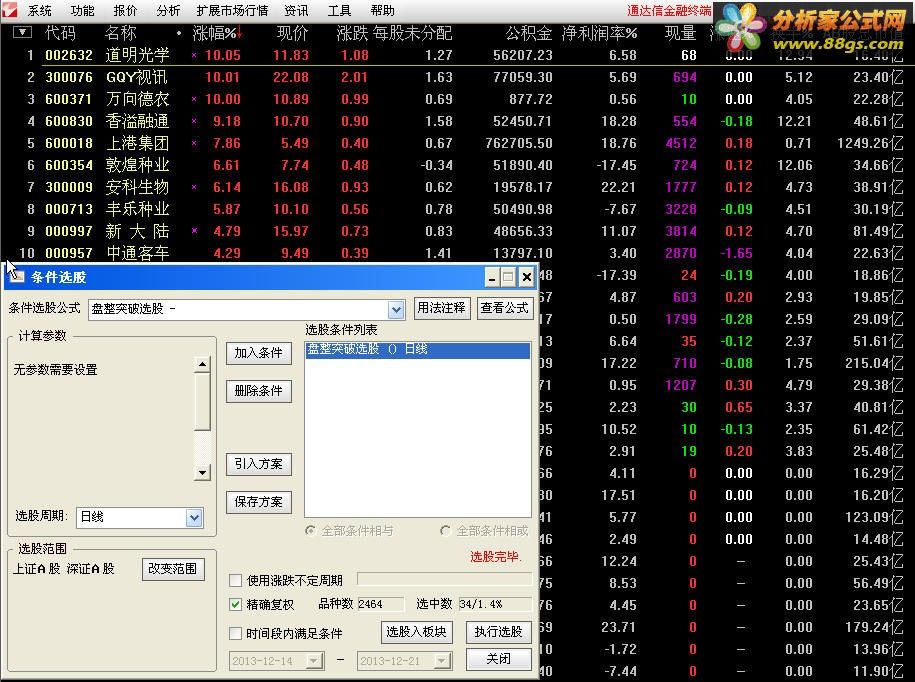Click the 执行选股 button
This screenshot has width=915, height=682.
[499, 632]
